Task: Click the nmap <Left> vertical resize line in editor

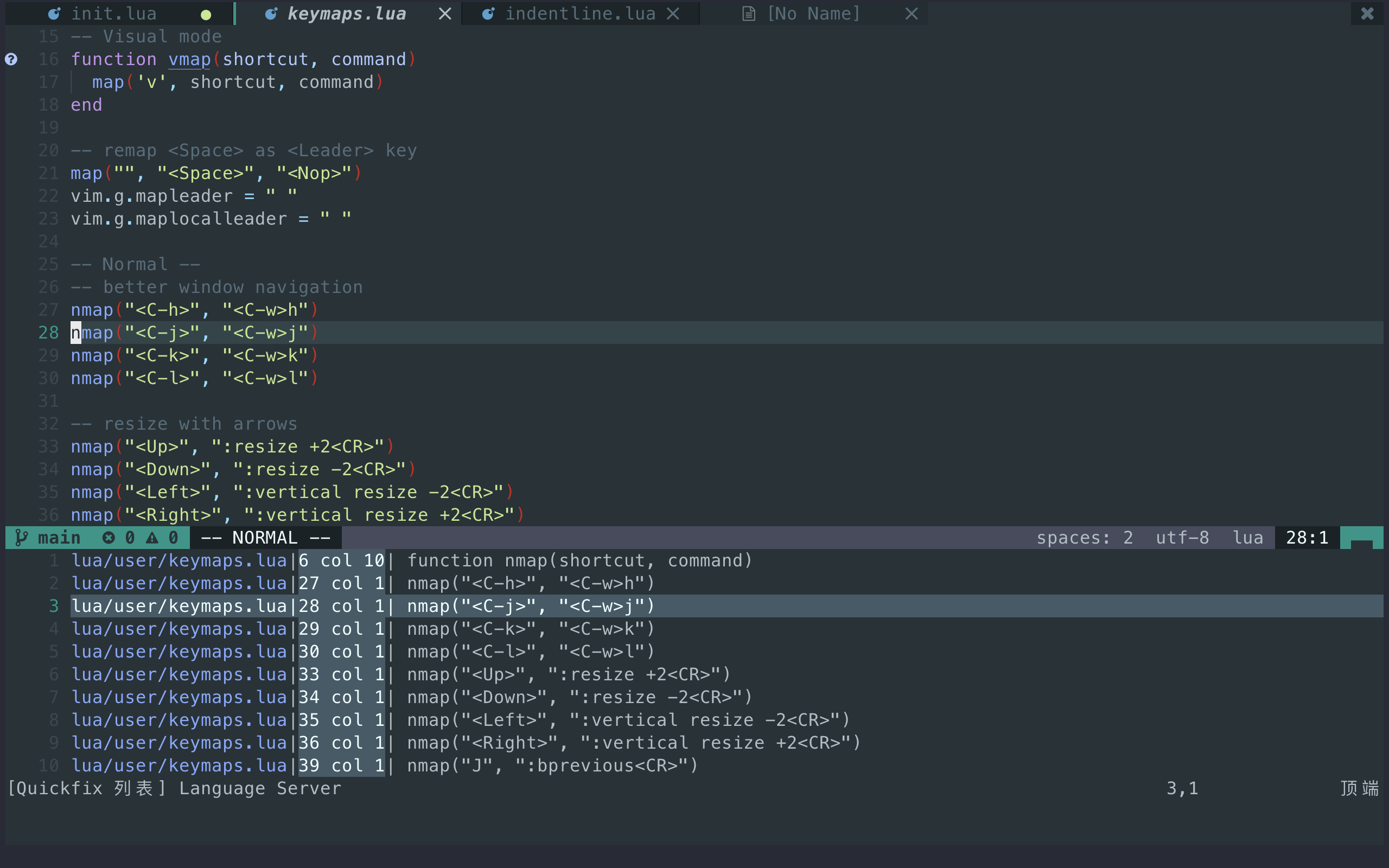Action: [x=292, y=493]
